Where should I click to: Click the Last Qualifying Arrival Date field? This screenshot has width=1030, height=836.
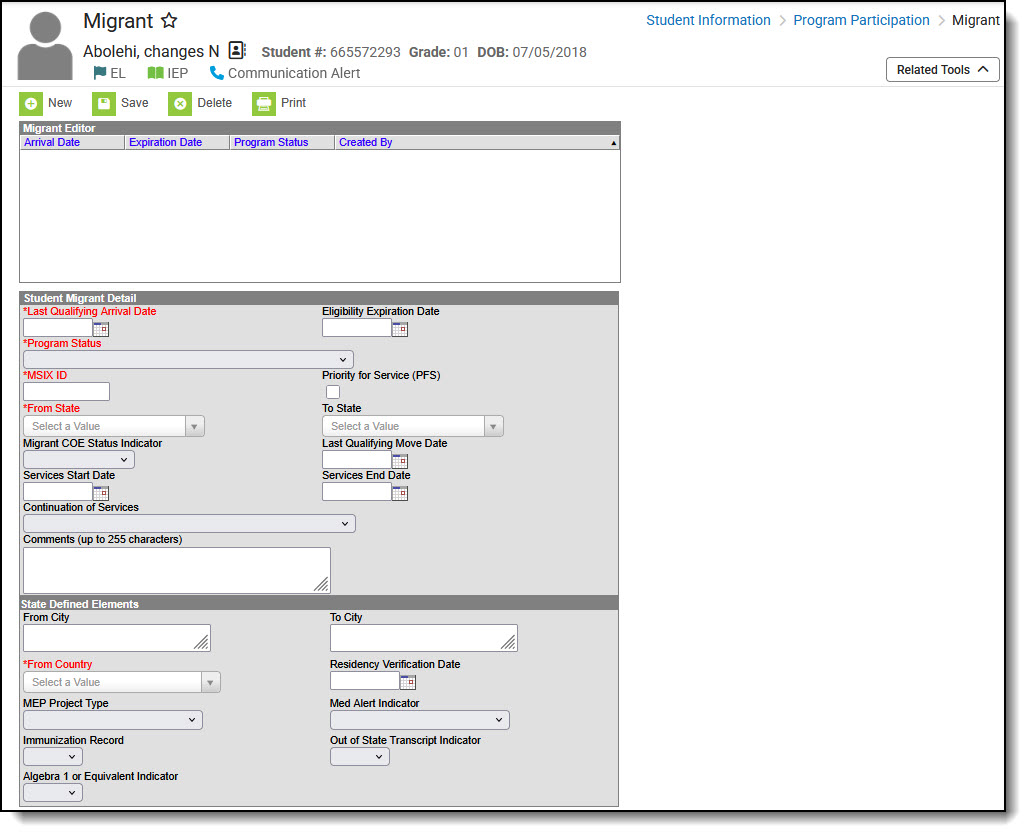coord(58,328)
